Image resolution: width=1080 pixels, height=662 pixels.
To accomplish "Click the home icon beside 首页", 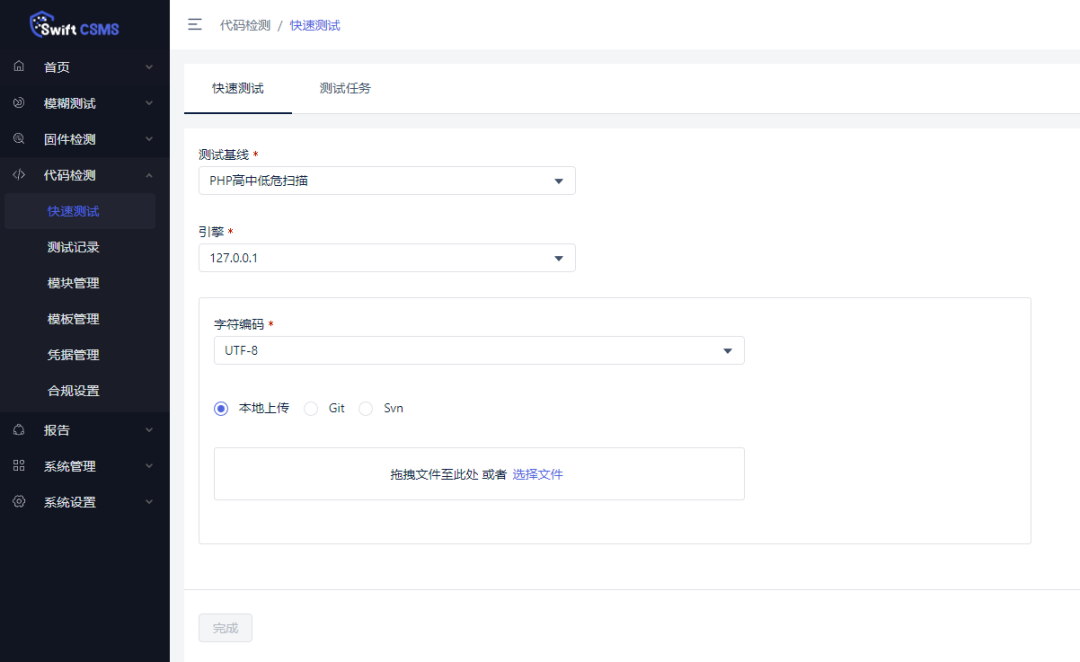I will tap(19, 67).
